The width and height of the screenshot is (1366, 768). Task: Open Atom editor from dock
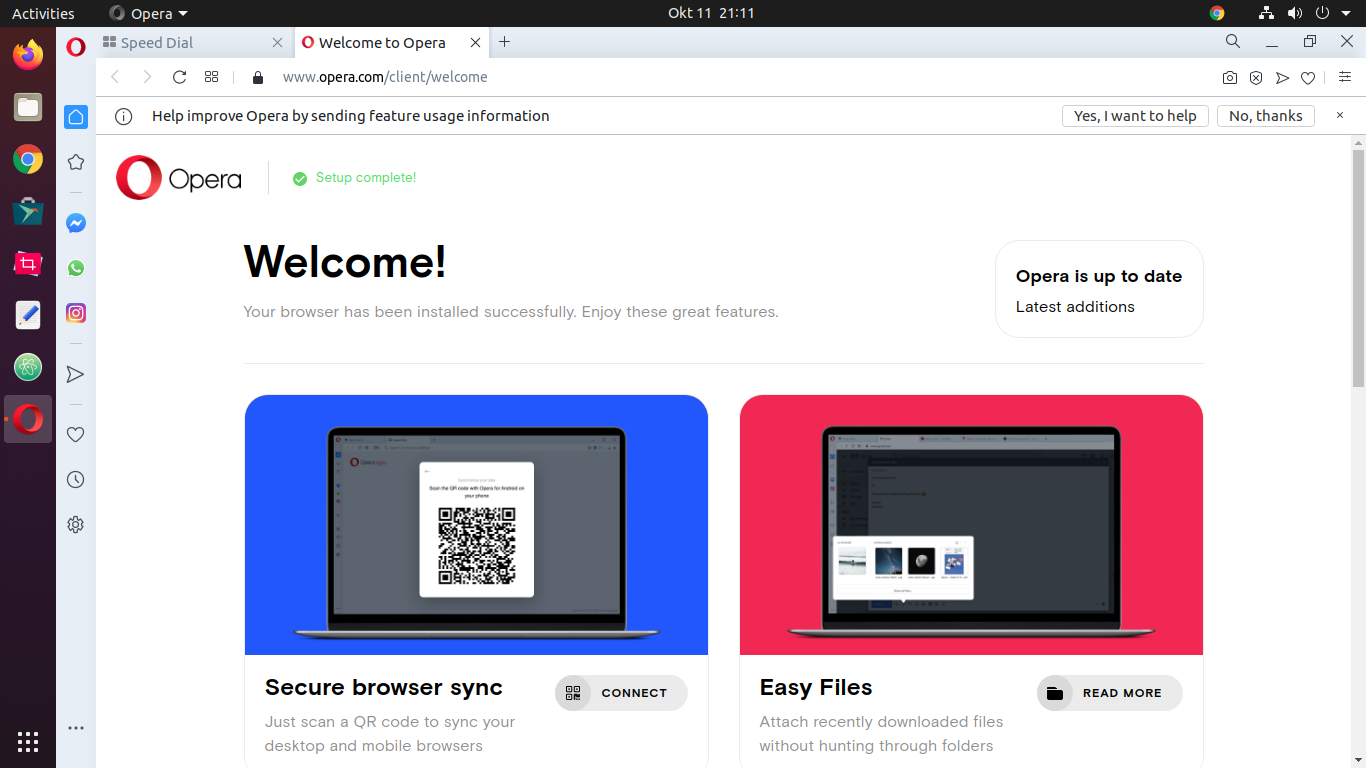tap(28, 367)
